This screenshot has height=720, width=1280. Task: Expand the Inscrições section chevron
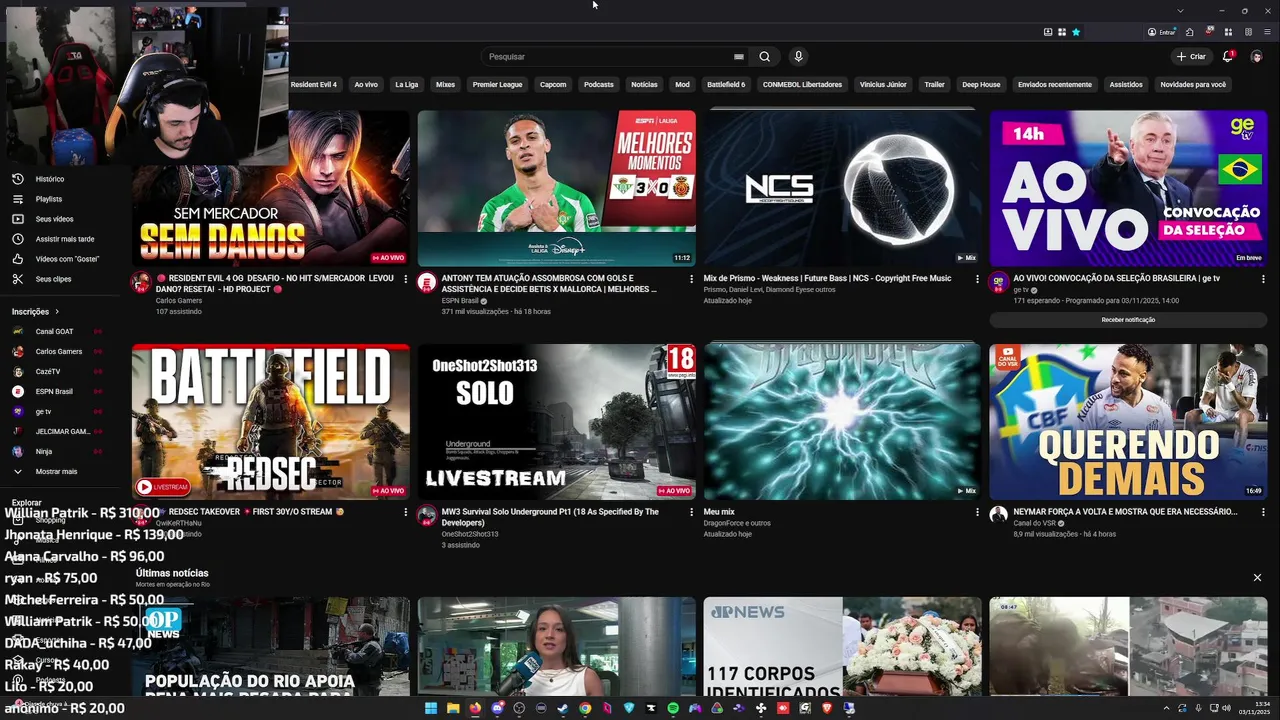57,311
